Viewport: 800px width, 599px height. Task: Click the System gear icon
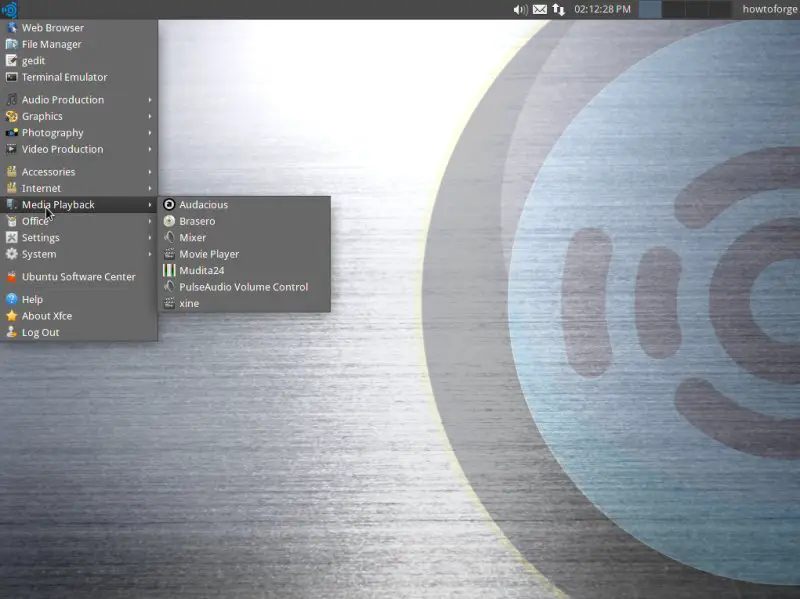(11, 254)
